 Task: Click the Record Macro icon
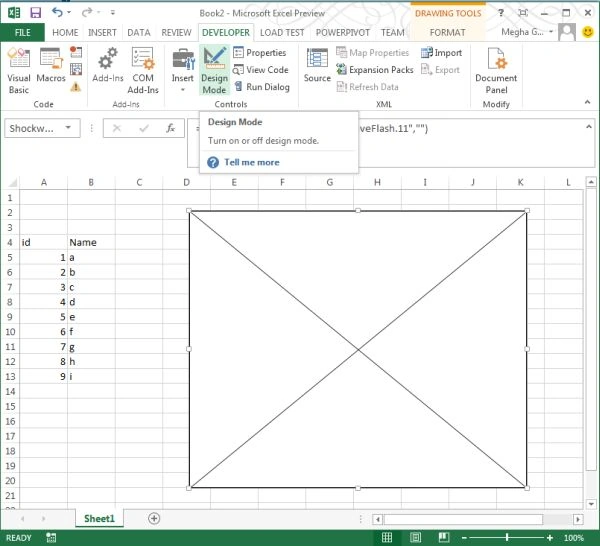pyautogui.click(x=76, y=52)
